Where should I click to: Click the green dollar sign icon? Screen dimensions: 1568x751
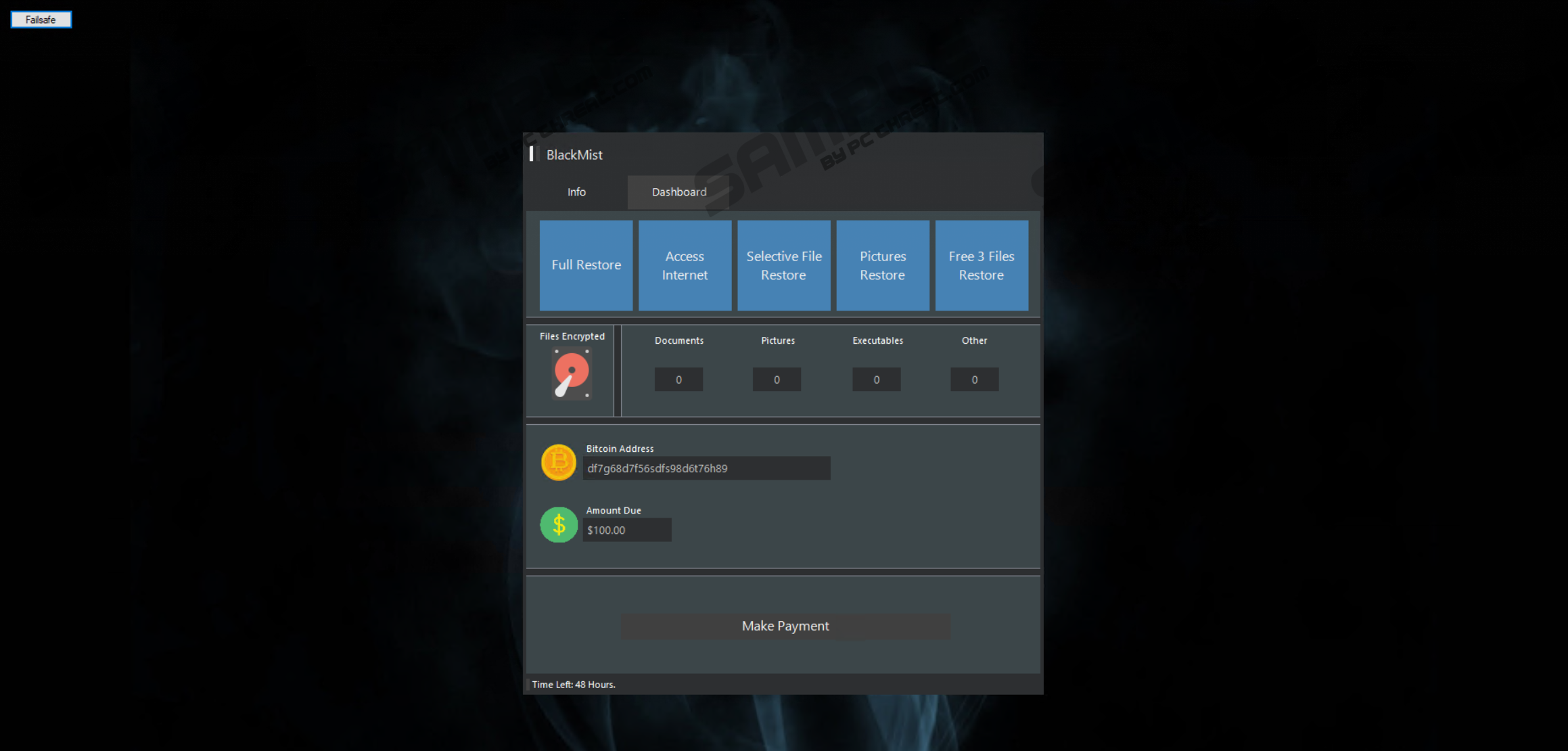click(559, 525)
